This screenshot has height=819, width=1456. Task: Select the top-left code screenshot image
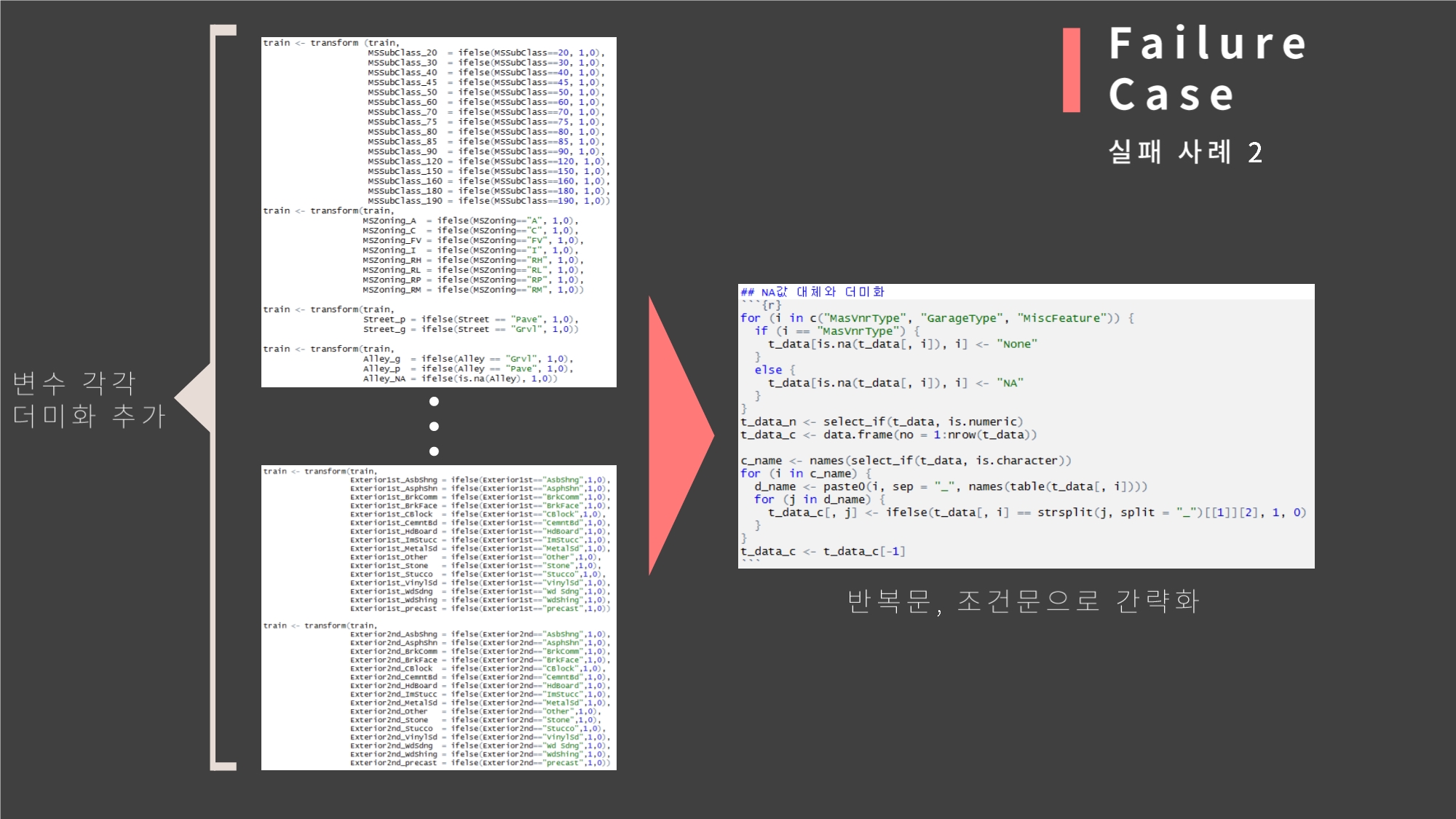pyautogui.click(x=438, y=212)
